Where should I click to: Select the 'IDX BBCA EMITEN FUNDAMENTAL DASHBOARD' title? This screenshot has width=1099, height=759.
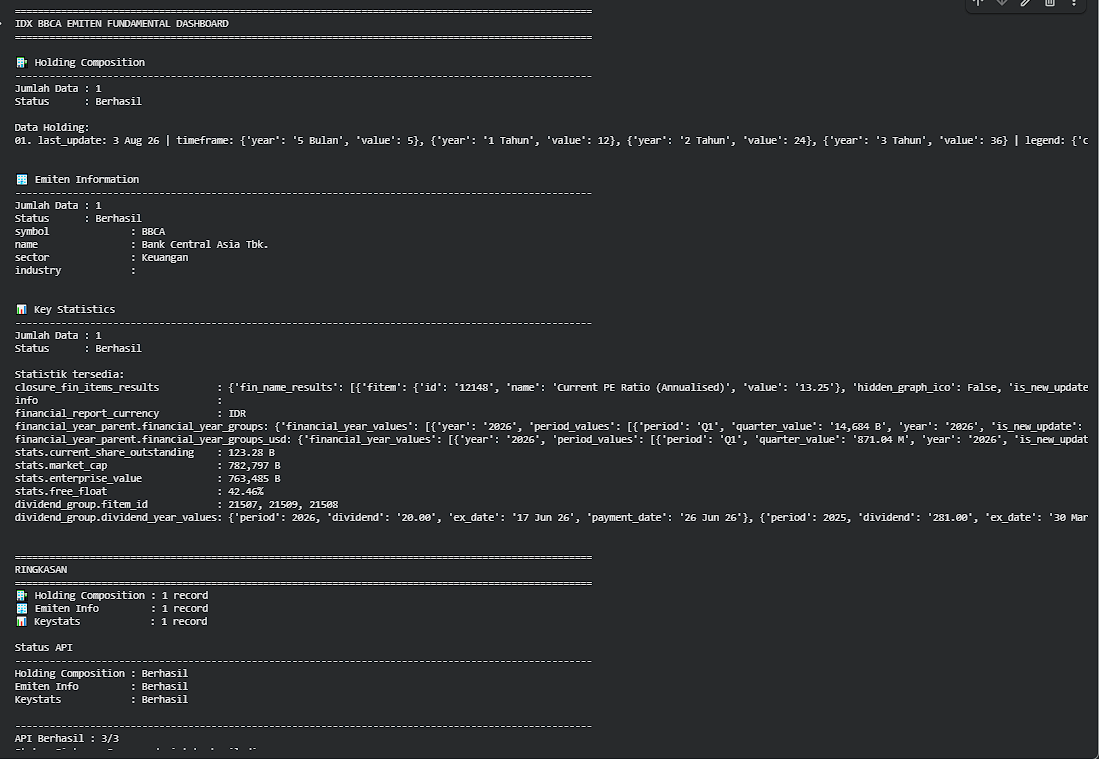click(x=121, y=24)
